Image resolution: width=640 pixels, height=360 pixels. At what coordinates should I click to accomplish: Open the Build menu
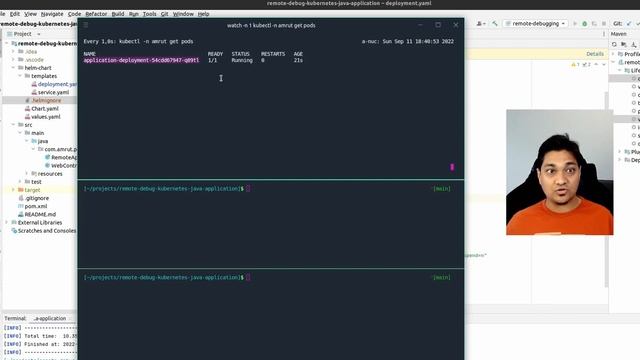pos(118,14)
